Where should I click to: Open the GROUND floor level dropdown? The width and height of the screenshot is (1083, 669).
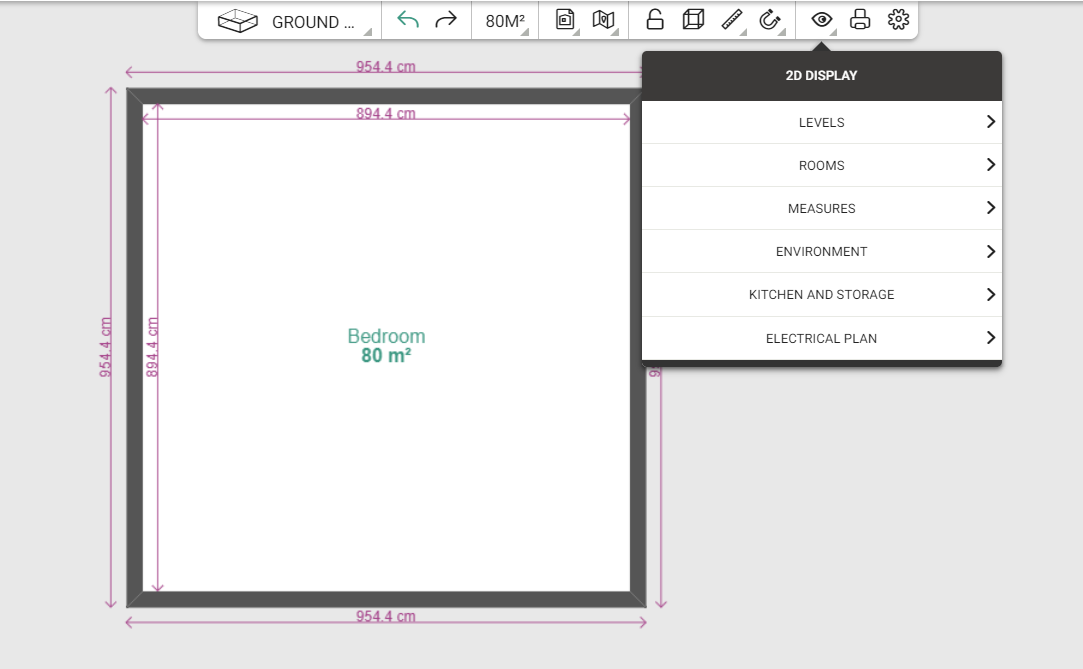pyautogui.click(x=290, y=21)
